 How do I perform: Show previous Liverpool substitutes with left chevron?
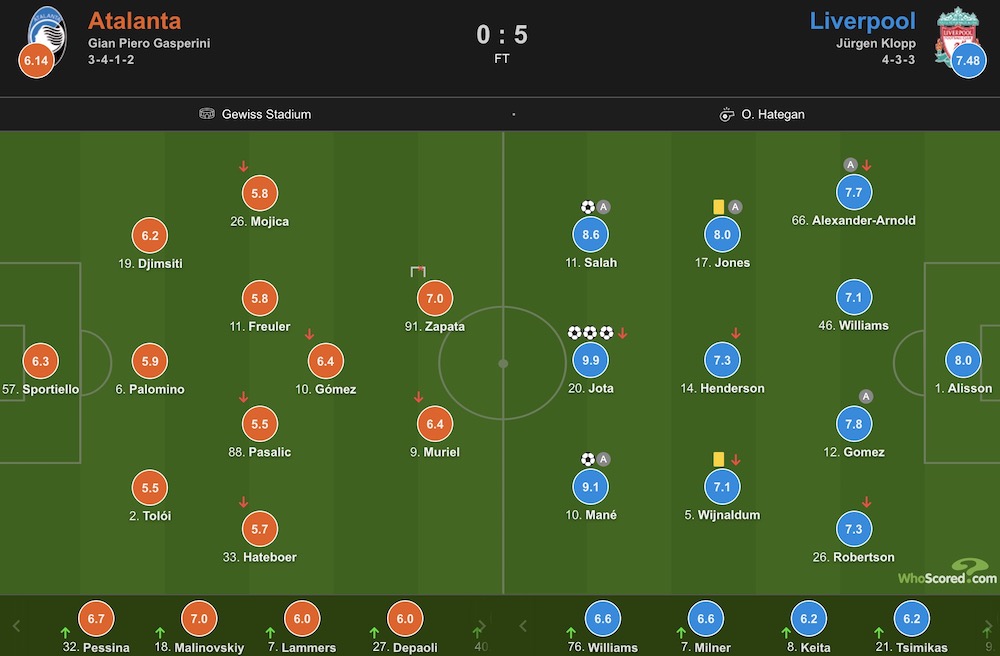(x=523, y=626)
